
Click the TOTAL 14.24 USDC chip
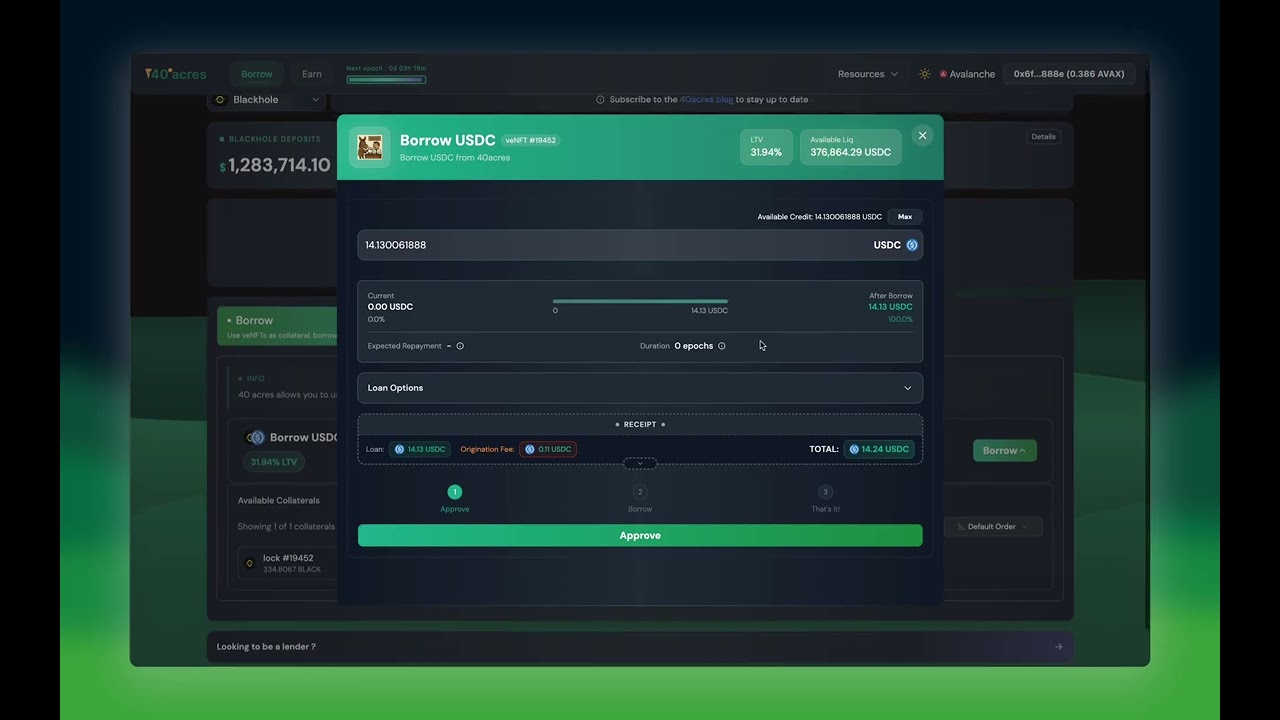[879, 449]
